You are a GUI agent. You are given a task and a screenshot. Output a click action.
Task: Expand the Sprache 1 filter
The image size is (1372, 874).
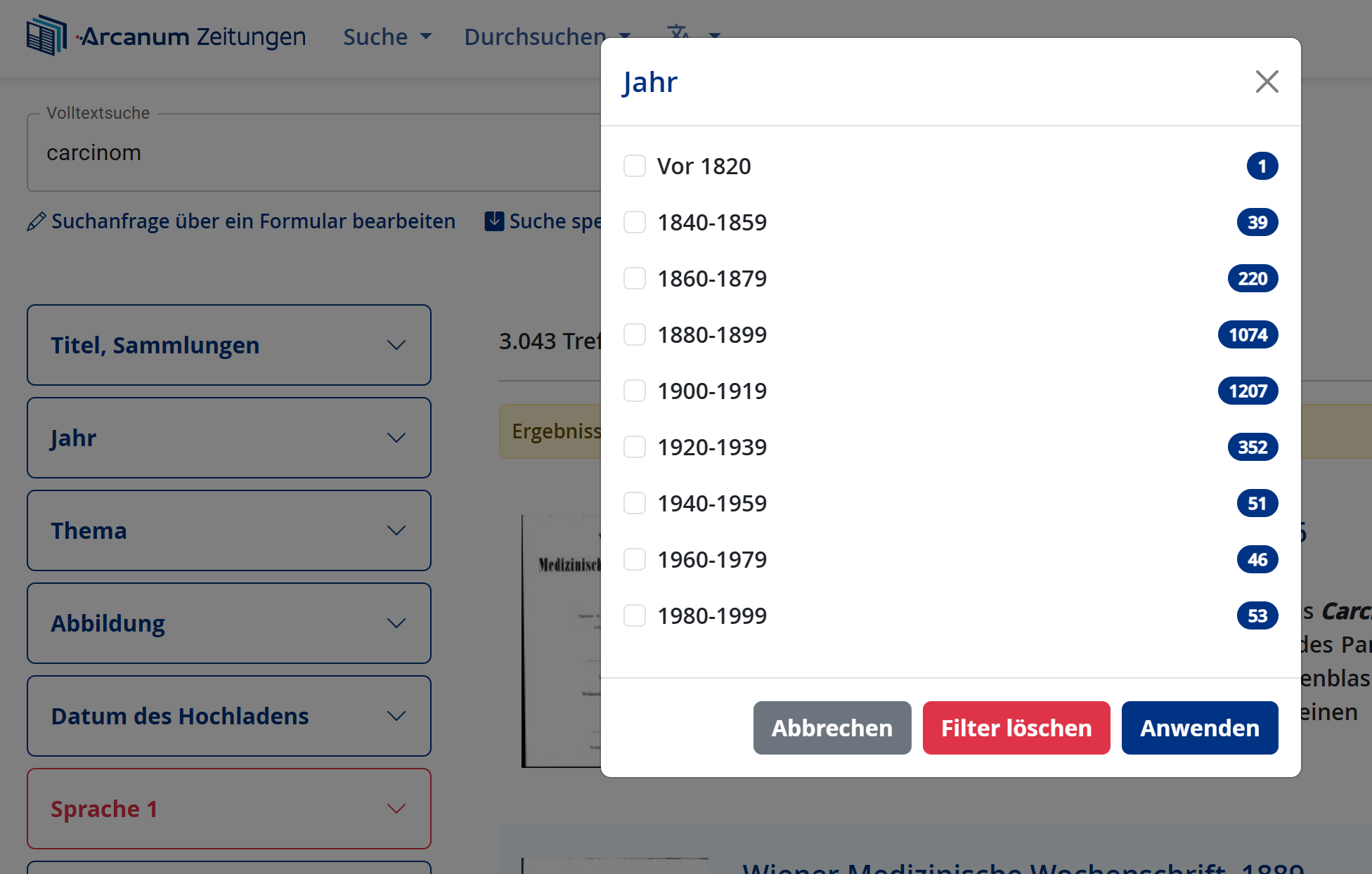228,809
